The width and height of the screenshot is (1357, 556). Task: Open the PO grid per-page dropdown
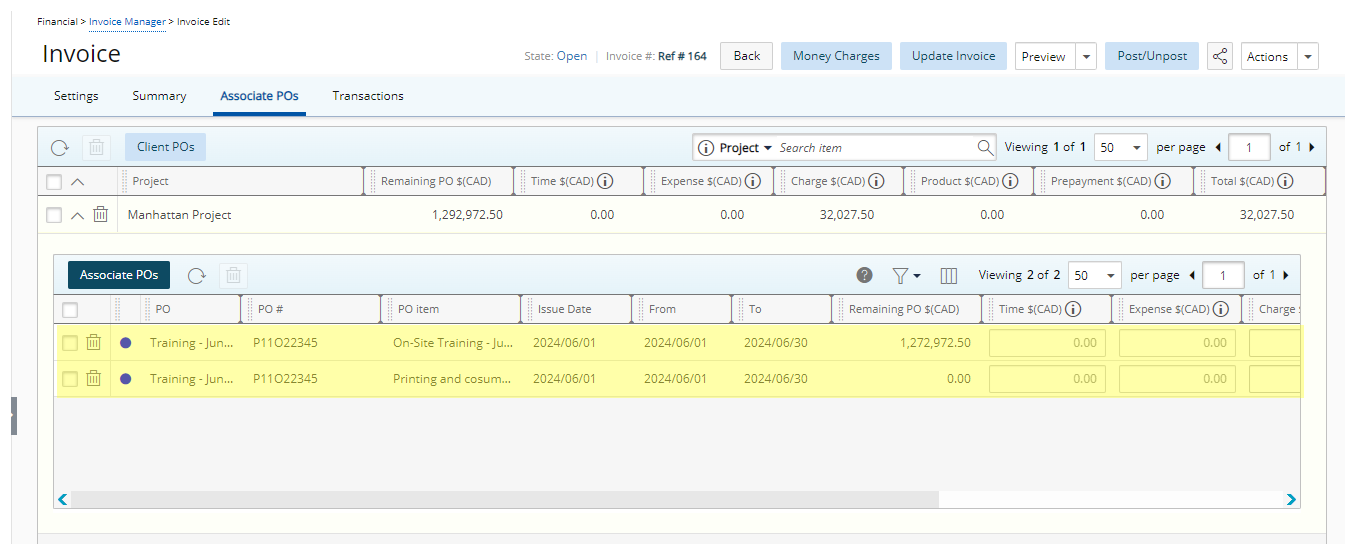click(1094, 275)
